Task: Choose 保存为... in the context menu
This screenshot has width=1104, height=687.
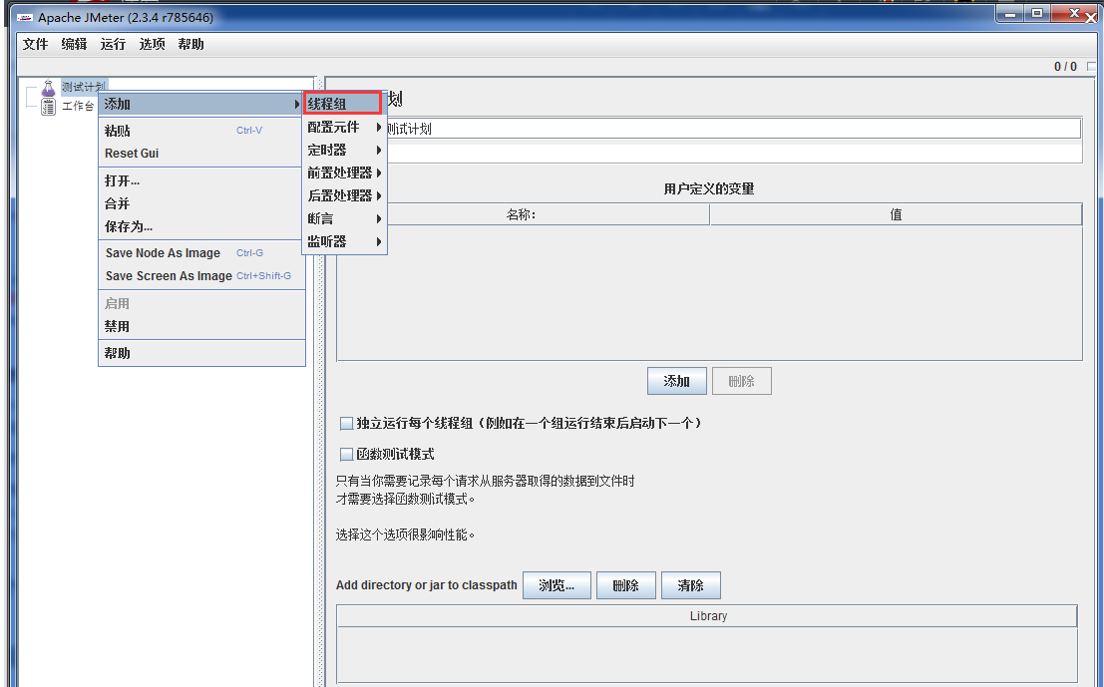Action: pyautogui.click(x=129, y=226)
